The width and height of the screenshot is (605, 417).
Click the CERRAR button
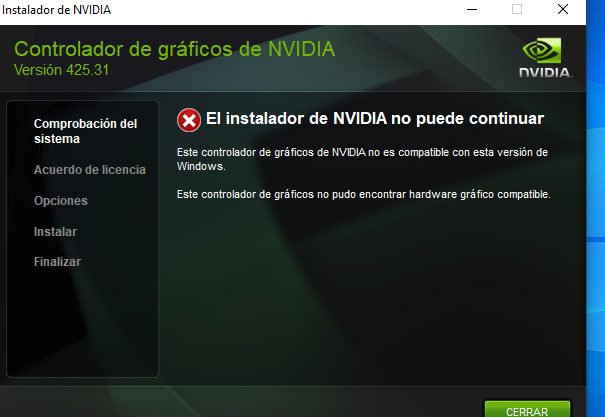coord(527,409)
